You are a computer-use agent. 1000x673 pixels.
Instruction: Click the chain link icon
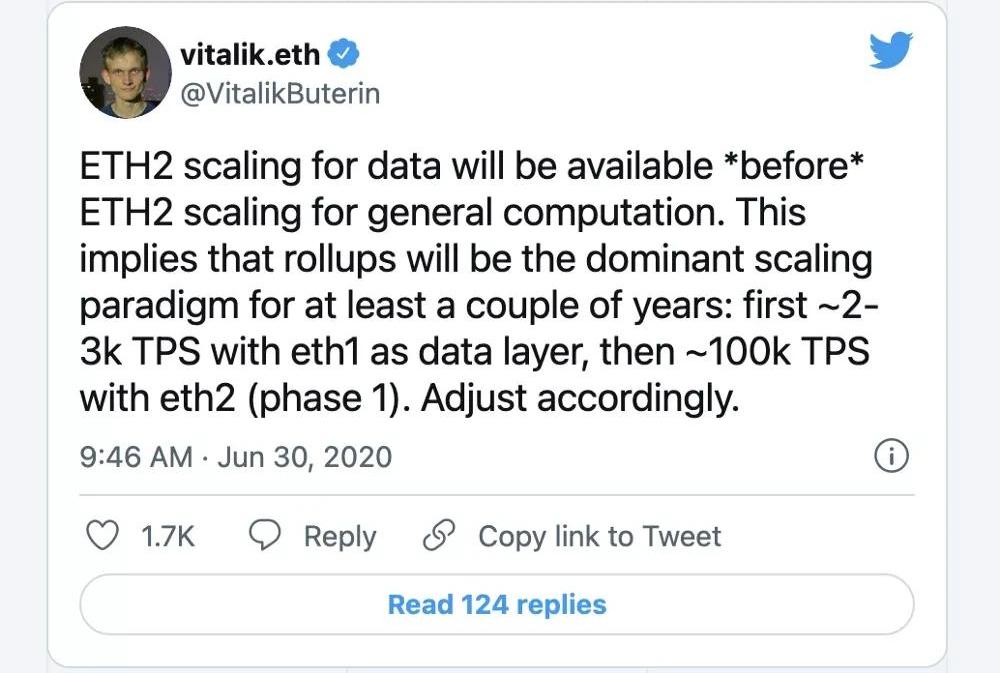(438, 537)
